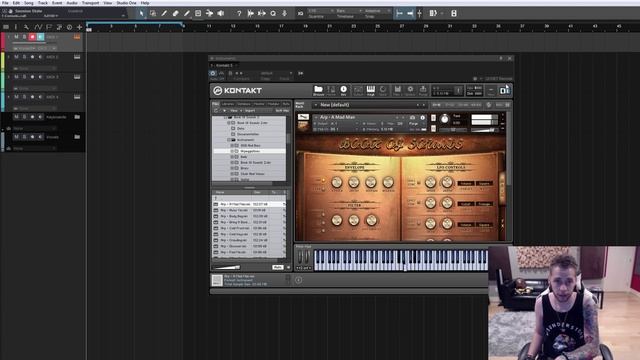640x360 pixels.
Task: Open the Song menu
Action: (29, 3)
